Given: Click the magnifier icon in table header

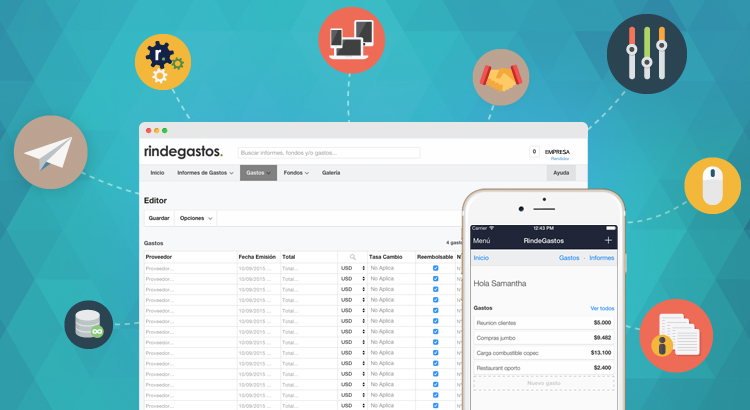Looking at the screenshot, I should [352, 257].
